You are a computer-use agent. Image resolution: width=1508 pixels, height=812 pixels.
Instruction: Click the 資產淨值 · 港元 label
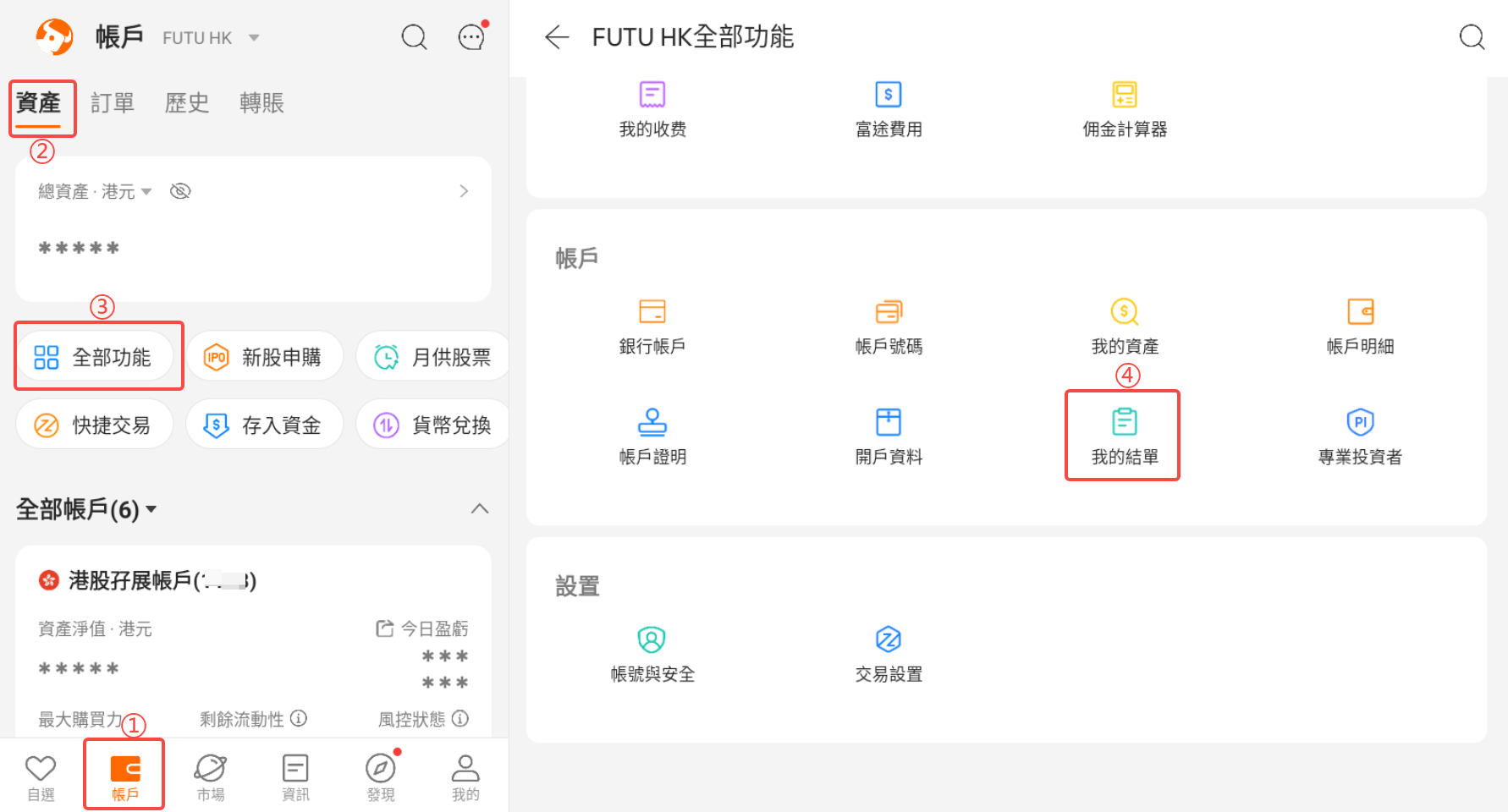[95, 628]
